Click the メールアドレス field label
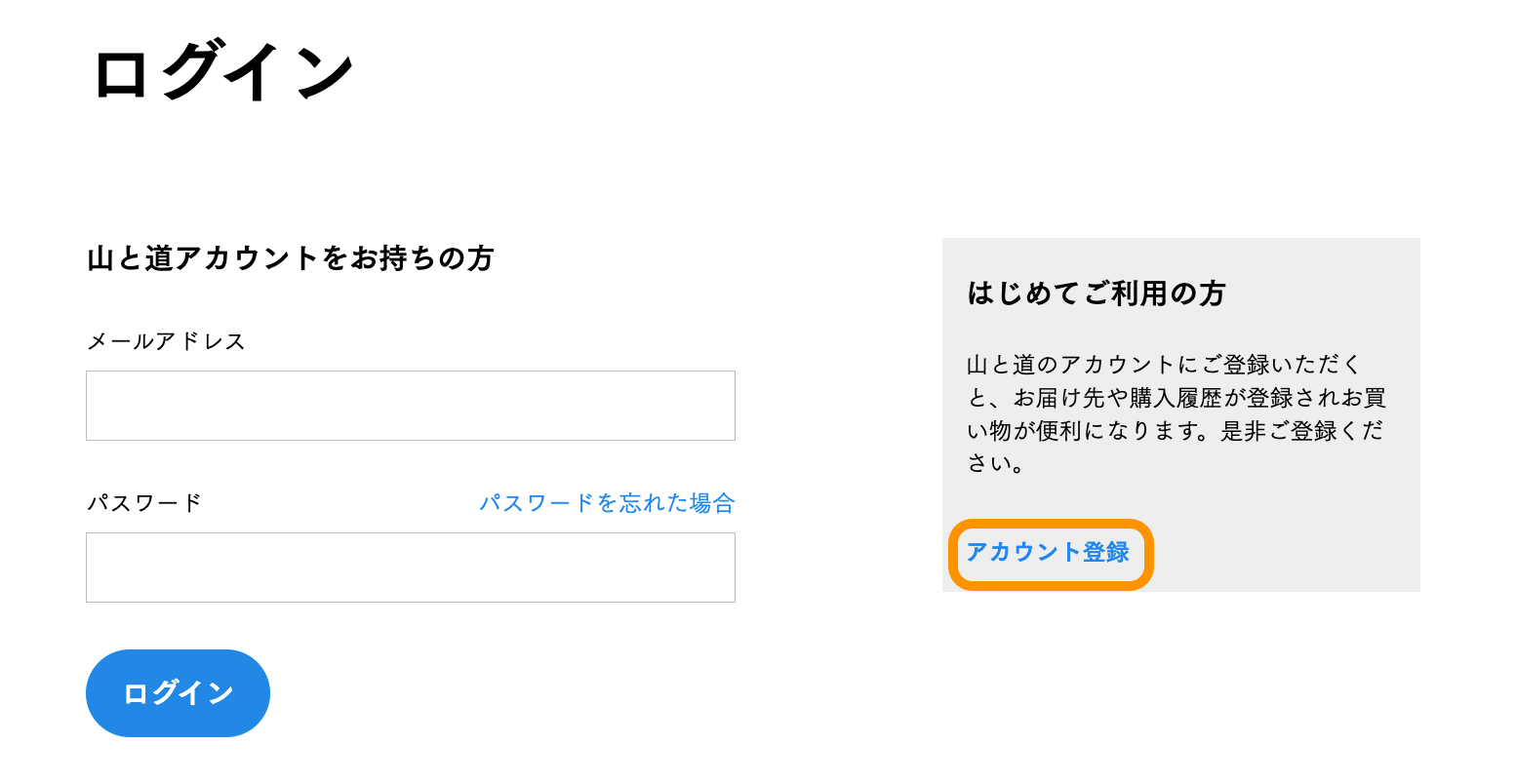The image size is (1516, 784). point(167,341)
